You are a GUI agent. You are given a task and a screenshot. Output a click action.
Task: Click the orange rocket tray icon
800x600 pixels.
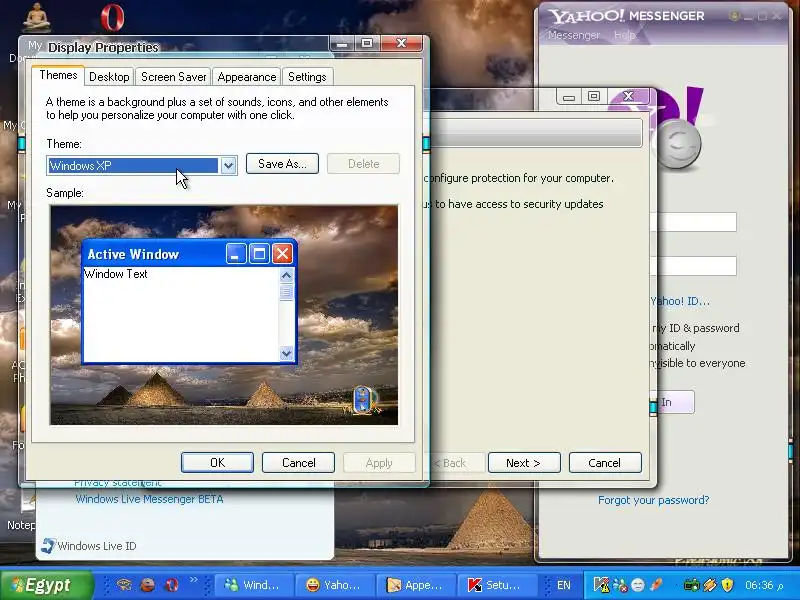point(657,585)
